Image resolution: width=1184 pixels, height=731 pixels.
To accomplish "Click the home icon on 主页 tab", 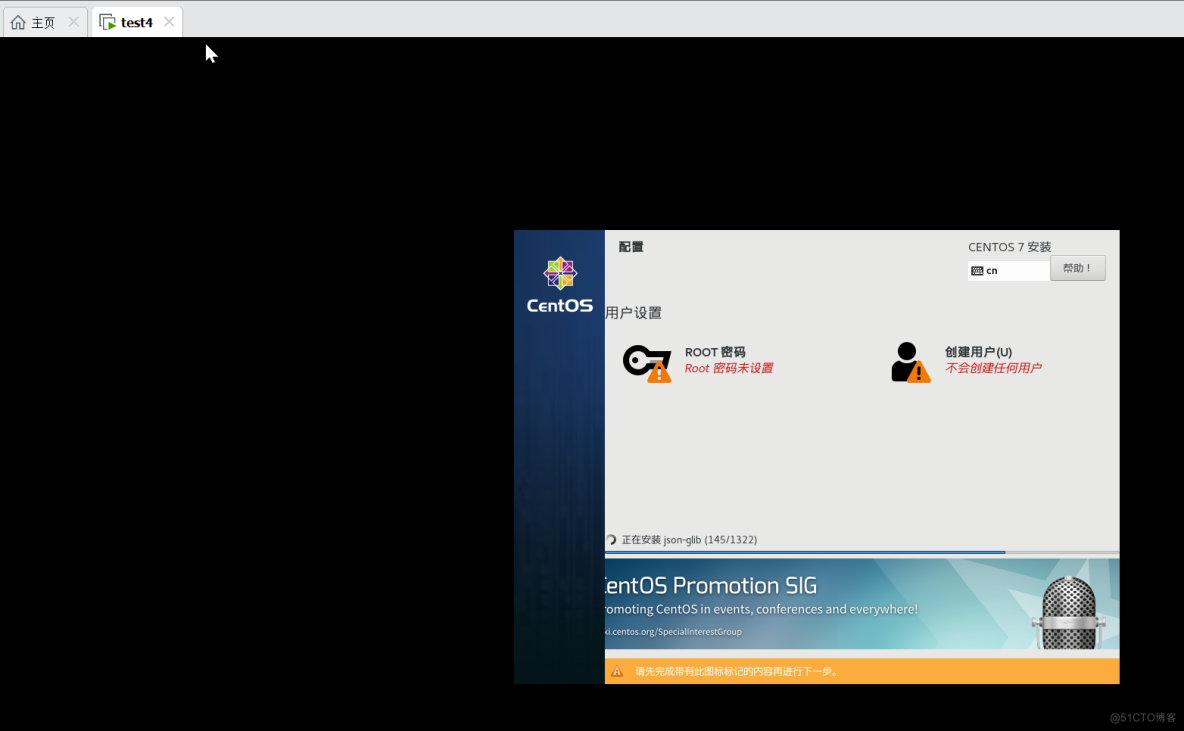I will pos(18,22).
